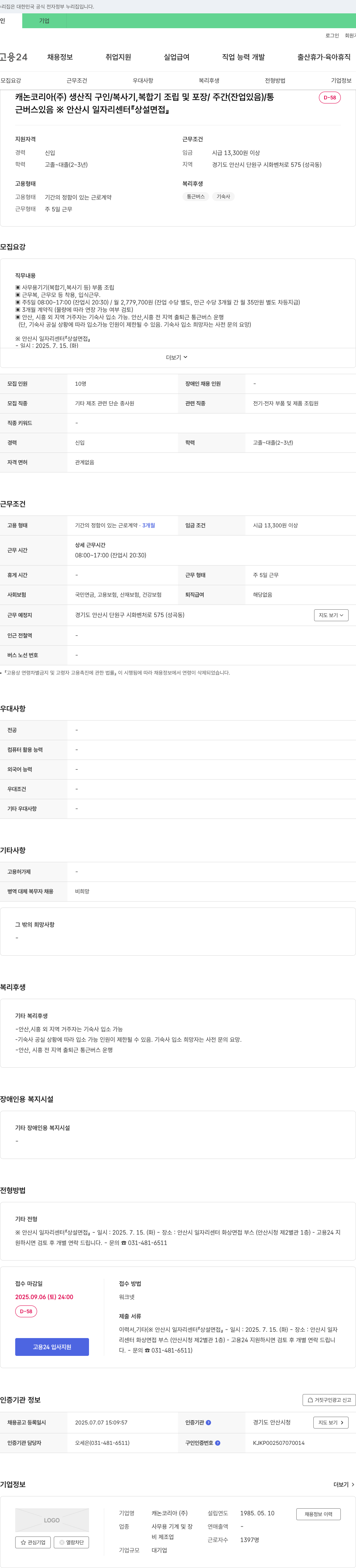
Task: Click 시급 13,300원 이상 in 임금 조건 row
Action: tap(275, 525)
